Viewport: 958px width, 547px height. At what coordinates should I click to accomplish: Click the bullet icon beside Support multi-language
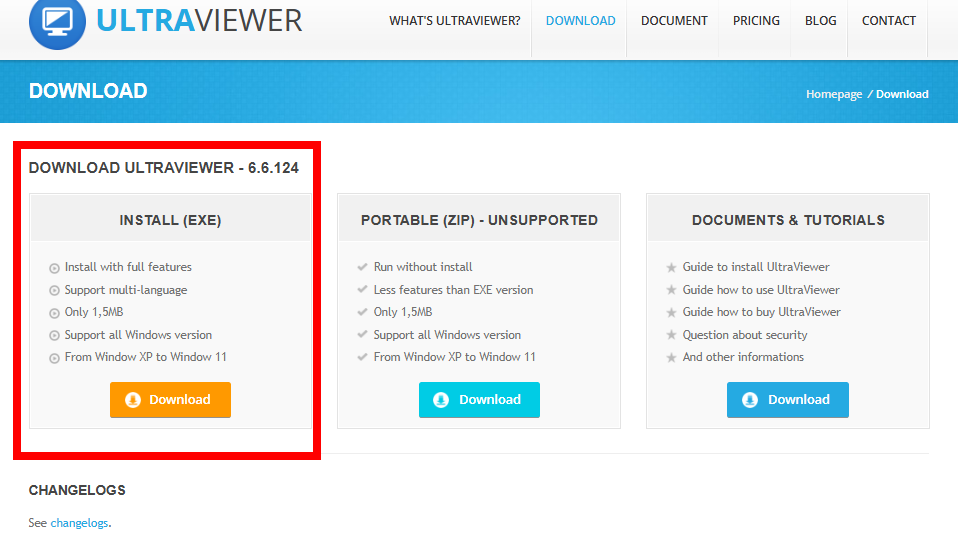[x=54, y=291]
